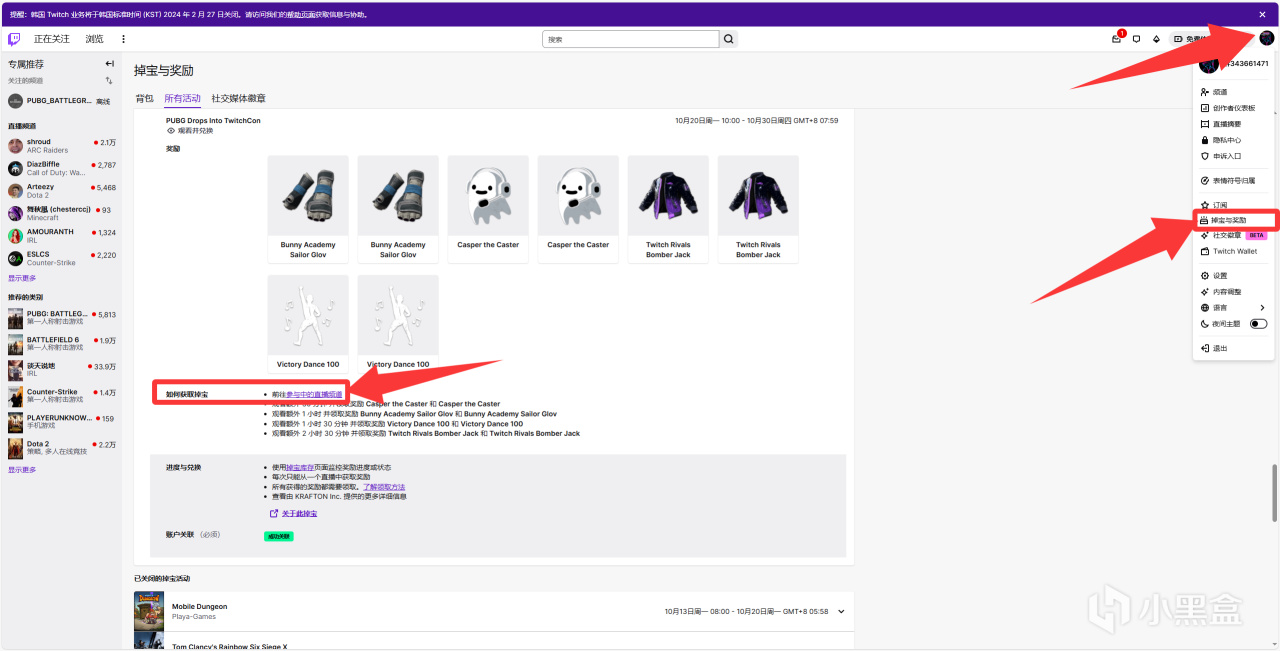The height and width of the screenshot is (651, 1280).
Task: Open PUBG_BATTLEGROUNDS followed channel in sidebar
Action: tap(60, 101)
